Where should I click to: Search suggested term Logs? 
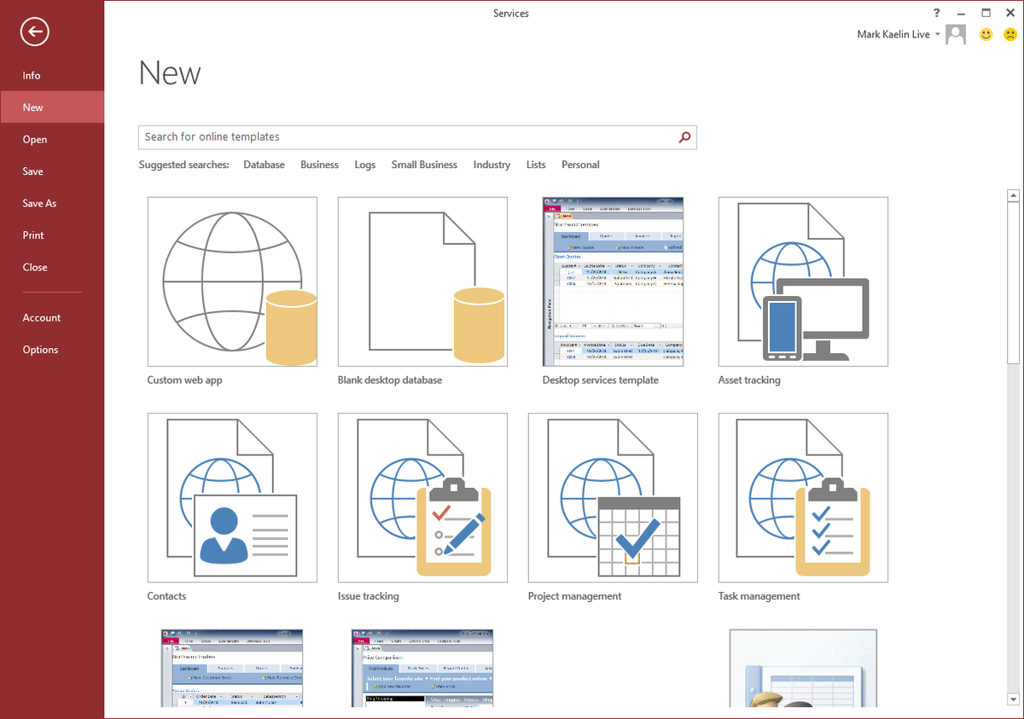[365, 165]
